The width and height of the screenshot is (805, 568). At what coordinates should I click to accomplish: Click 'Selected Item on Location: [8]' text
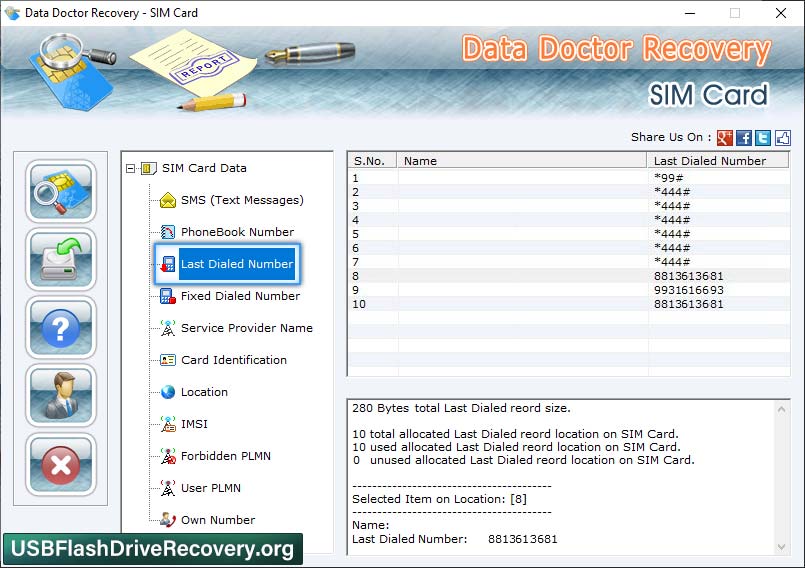(x=439, y=499)
